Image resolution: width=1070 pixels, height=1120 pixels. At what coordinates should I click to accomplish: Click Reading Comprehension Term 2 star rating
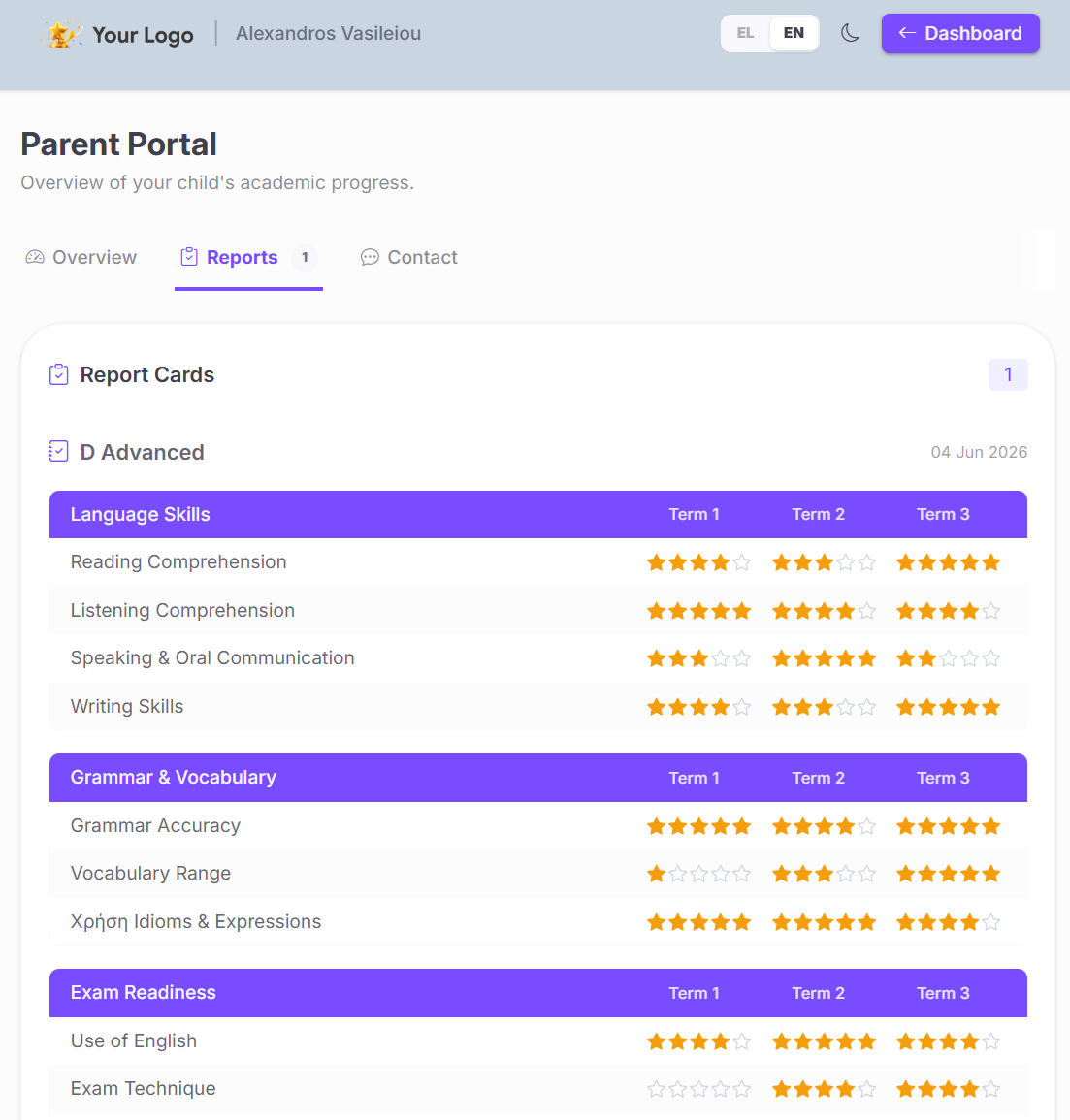(825, 562)
